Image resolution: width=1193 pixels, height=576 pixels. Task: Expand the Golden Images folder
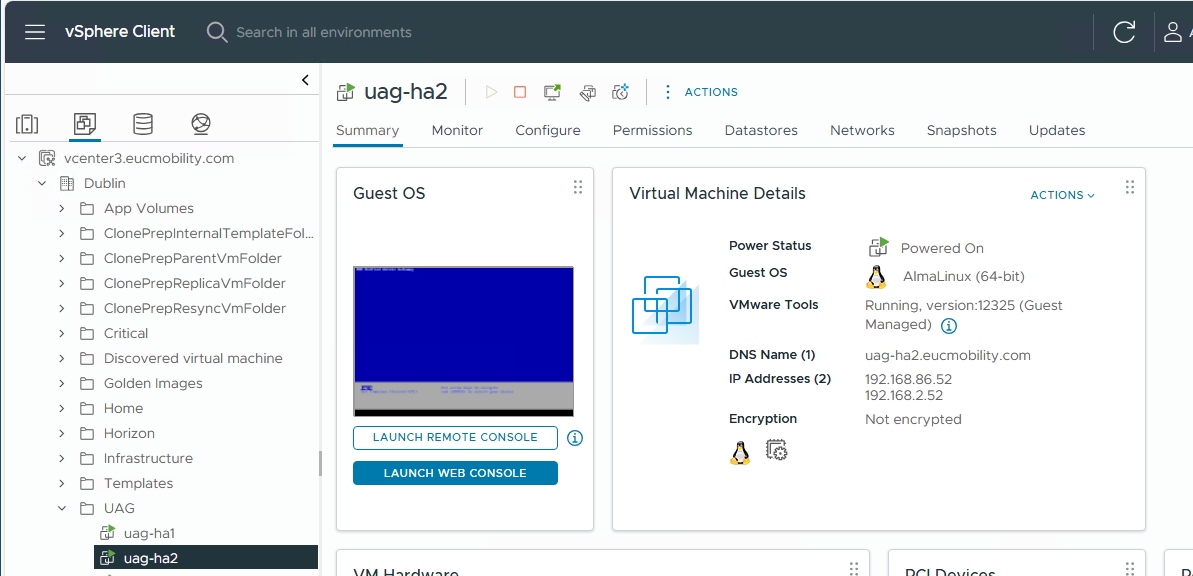pyautogui.click(x=62, y=383)
